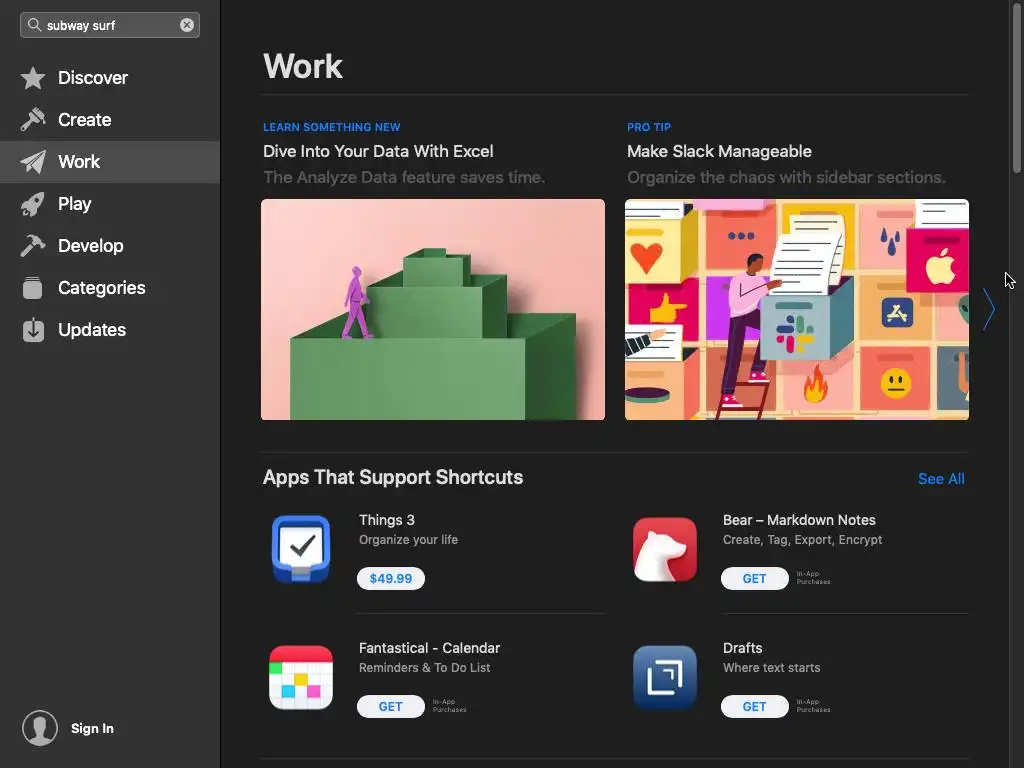Click the Fantastical - Calendar title
The image size is (1024, 768).
point(429,648)
